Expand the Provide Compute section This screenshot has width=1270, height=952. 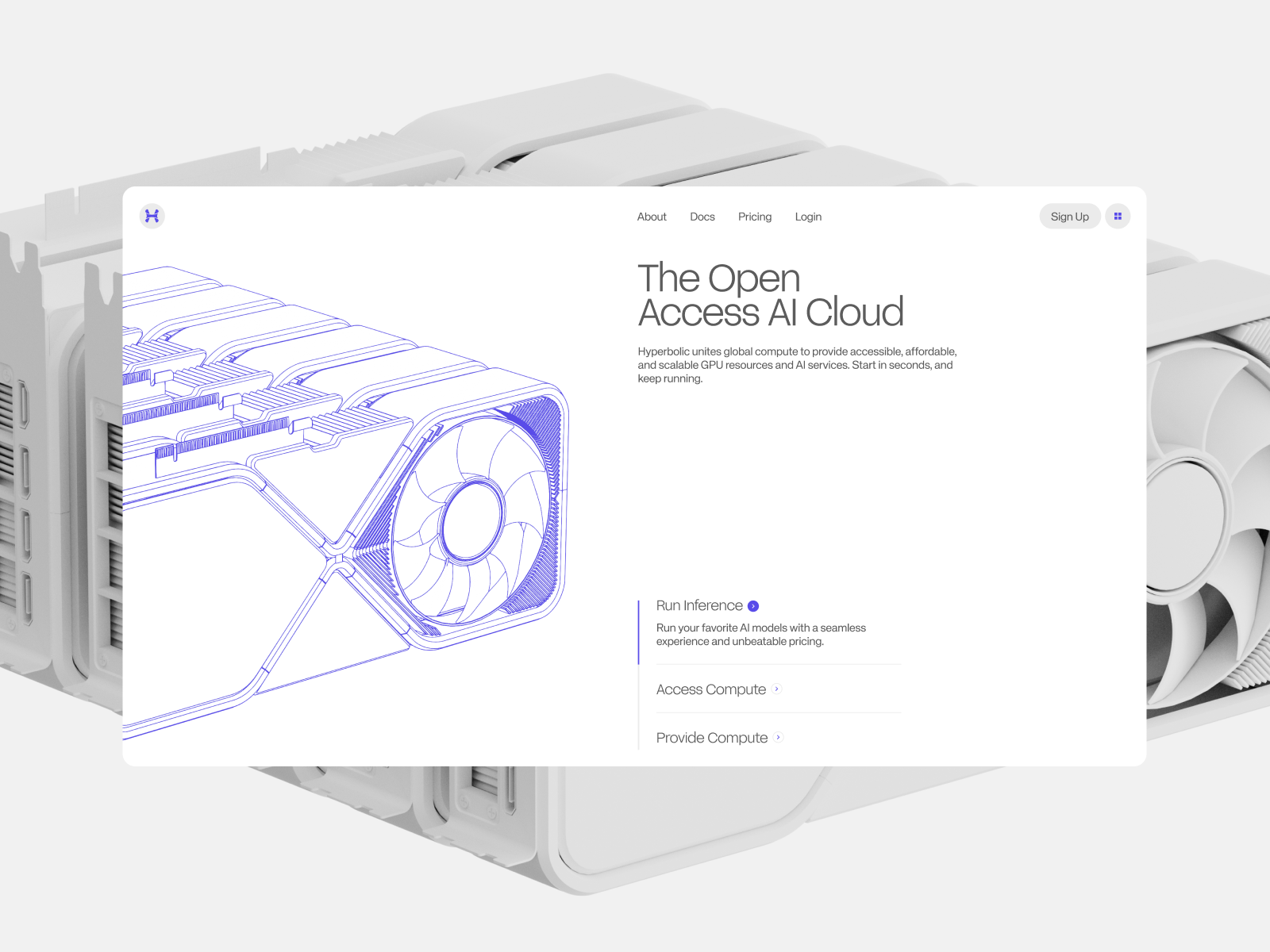click(712, 738)
